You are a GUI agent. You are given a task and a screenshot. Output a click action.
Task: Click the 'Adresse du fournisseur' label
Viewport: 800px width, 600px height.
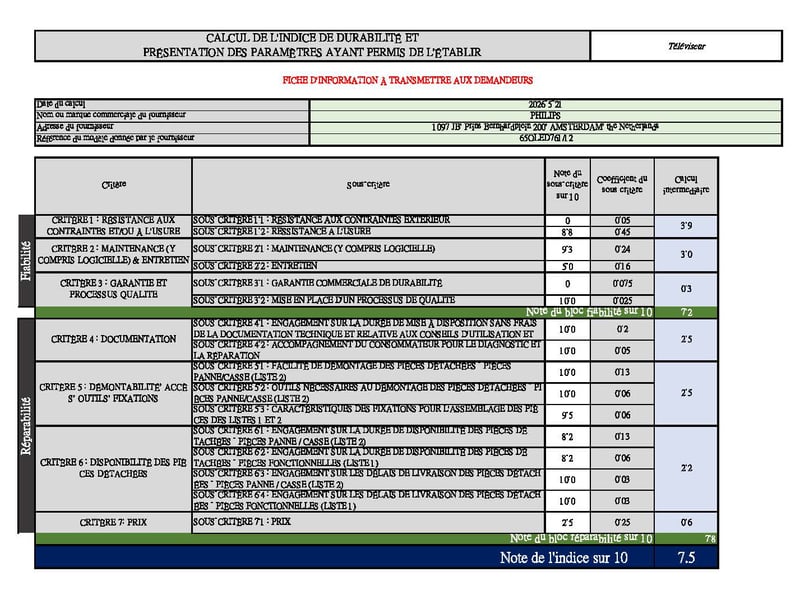coord(75,127)
